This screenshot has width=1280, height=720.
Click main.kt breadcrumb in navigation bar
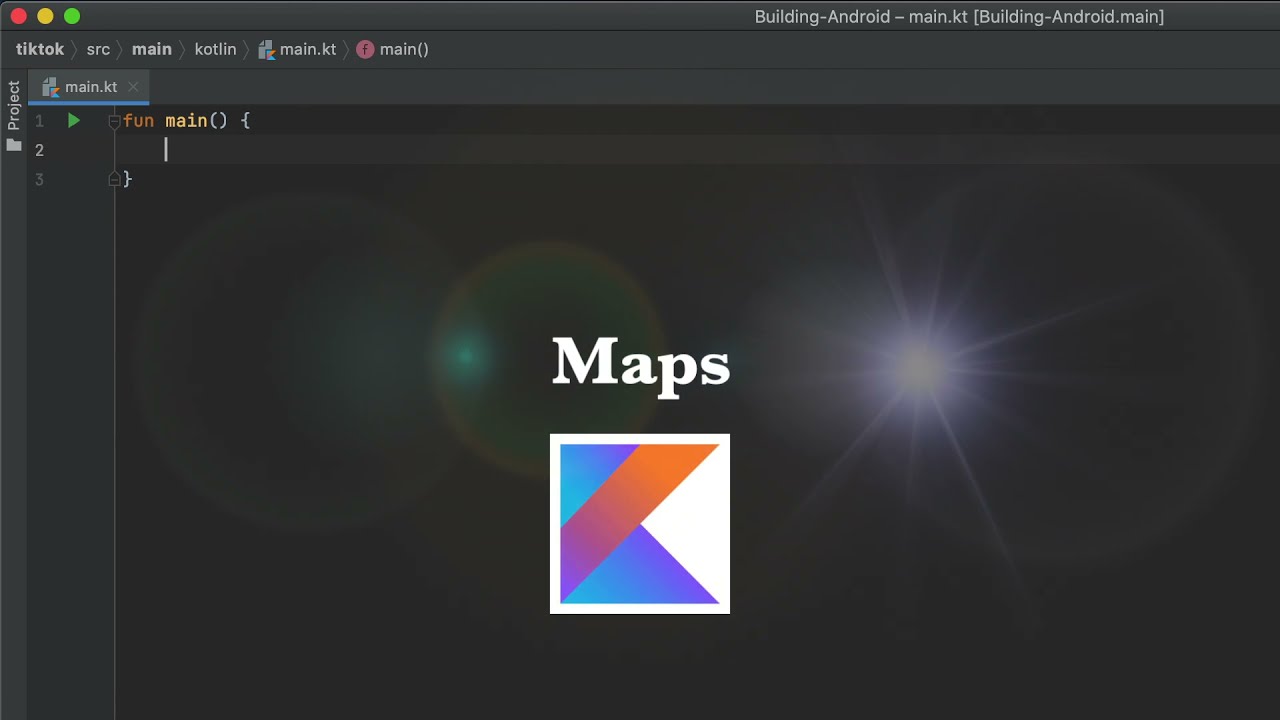pyautogui.click(x=297, y=49)
